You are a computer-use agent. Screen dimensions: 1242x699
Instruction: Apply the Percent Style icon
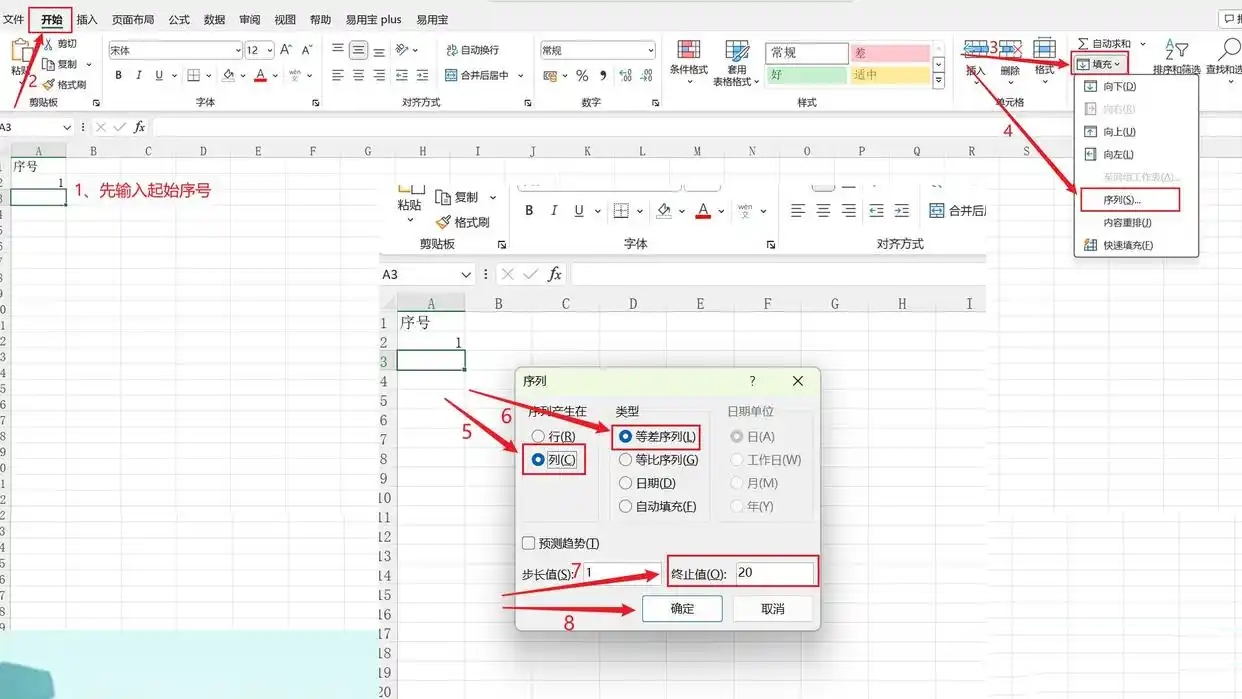[582, 76]
